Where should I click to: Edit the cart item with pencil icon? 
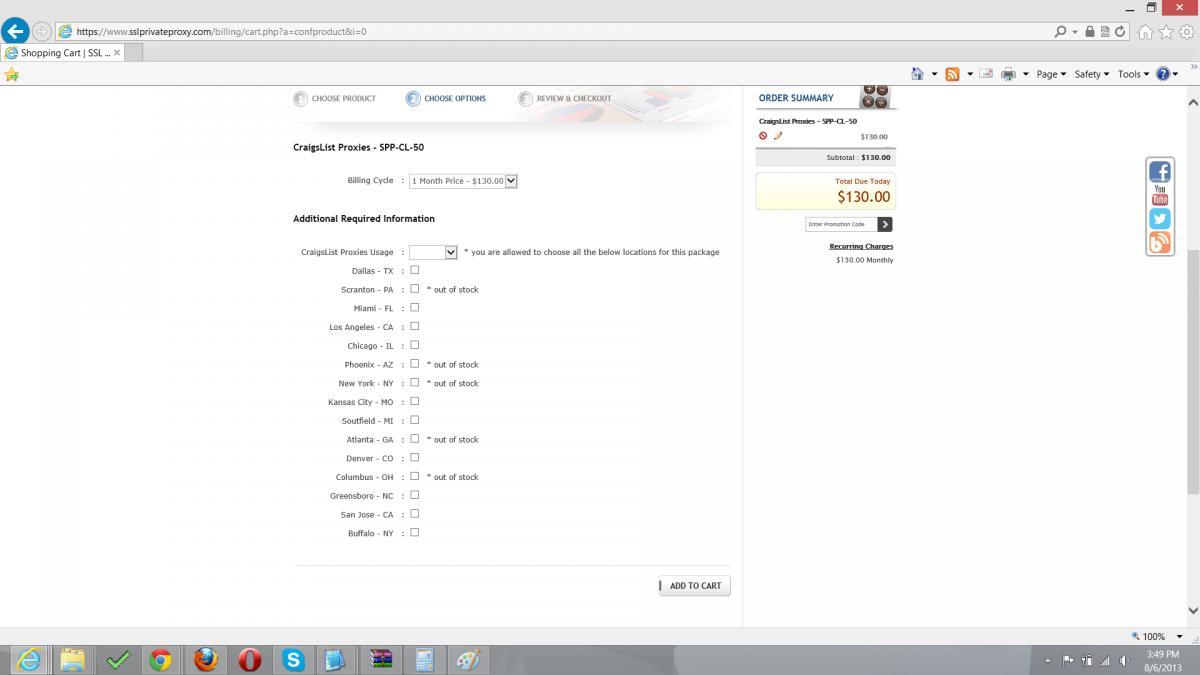pyautogui.click(x=778, y=136)
